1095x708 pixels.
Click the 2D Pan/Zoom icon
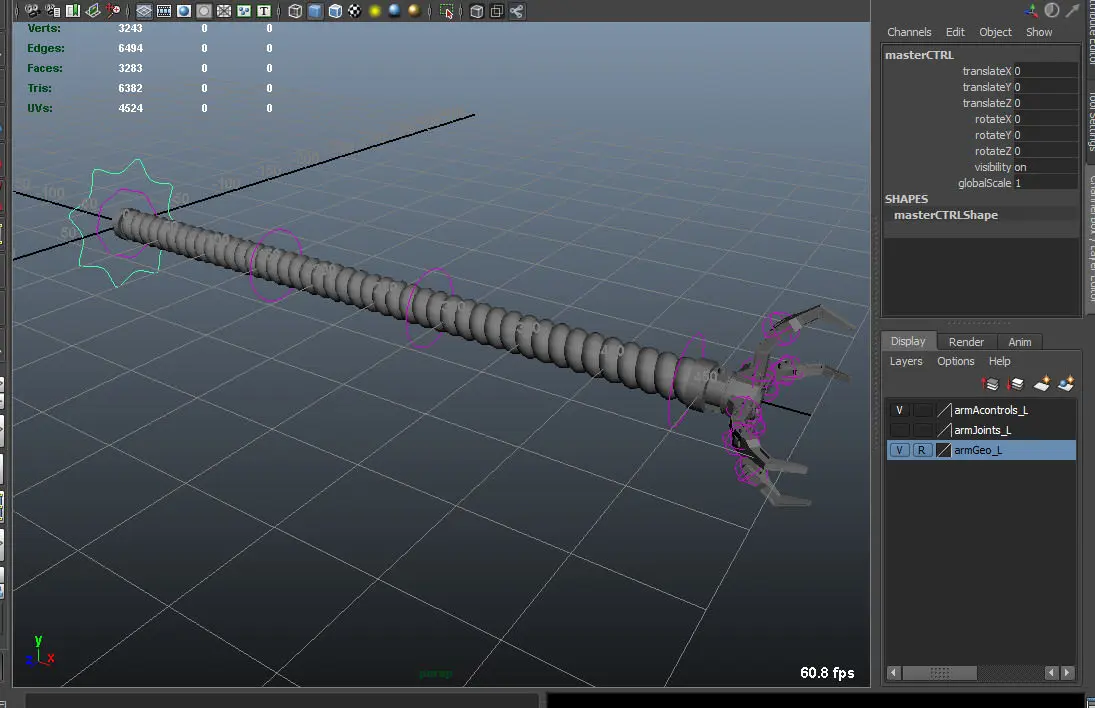coord(112,10)
